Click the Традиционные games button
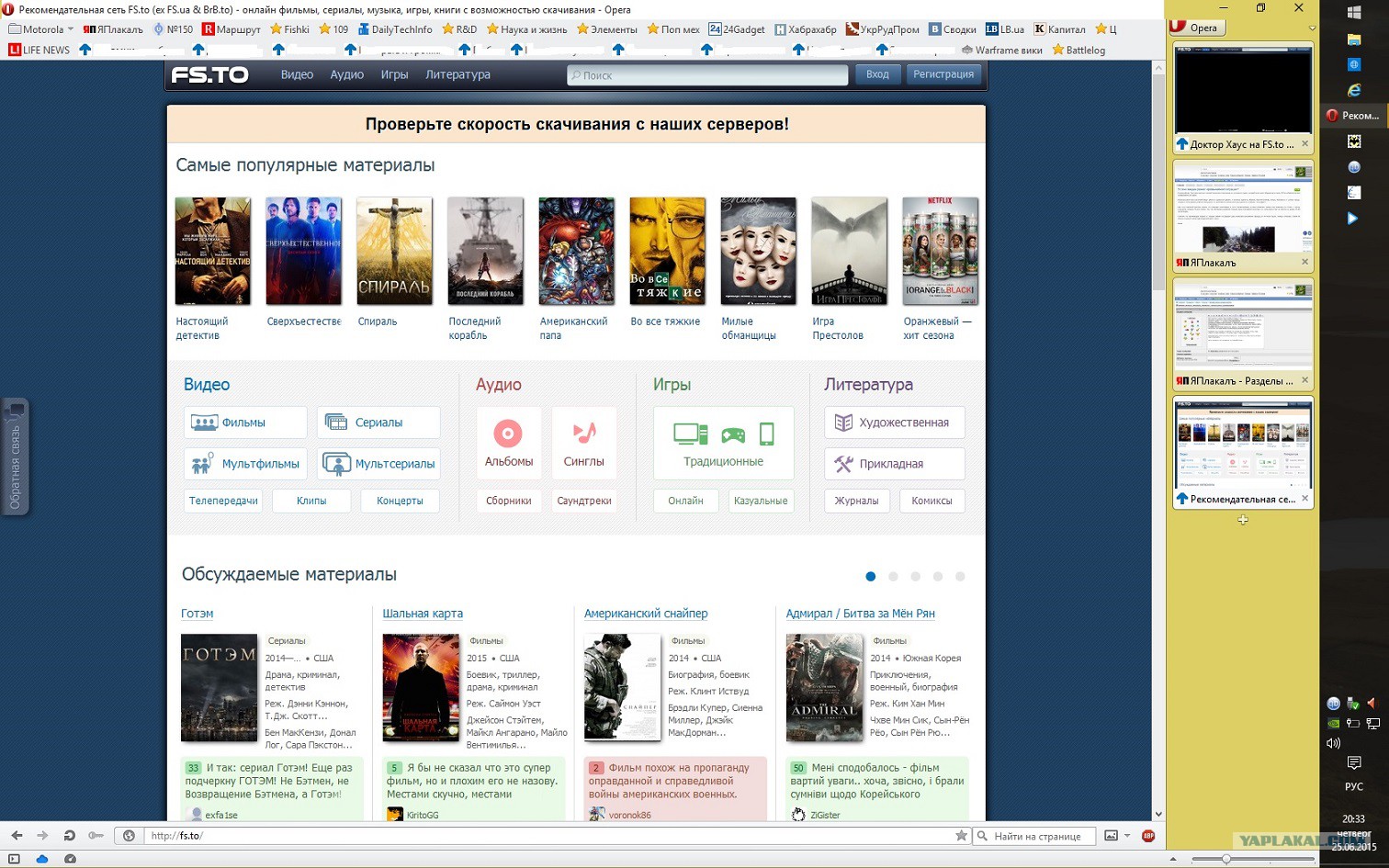1389x868 pixels. tap(724, 443)
